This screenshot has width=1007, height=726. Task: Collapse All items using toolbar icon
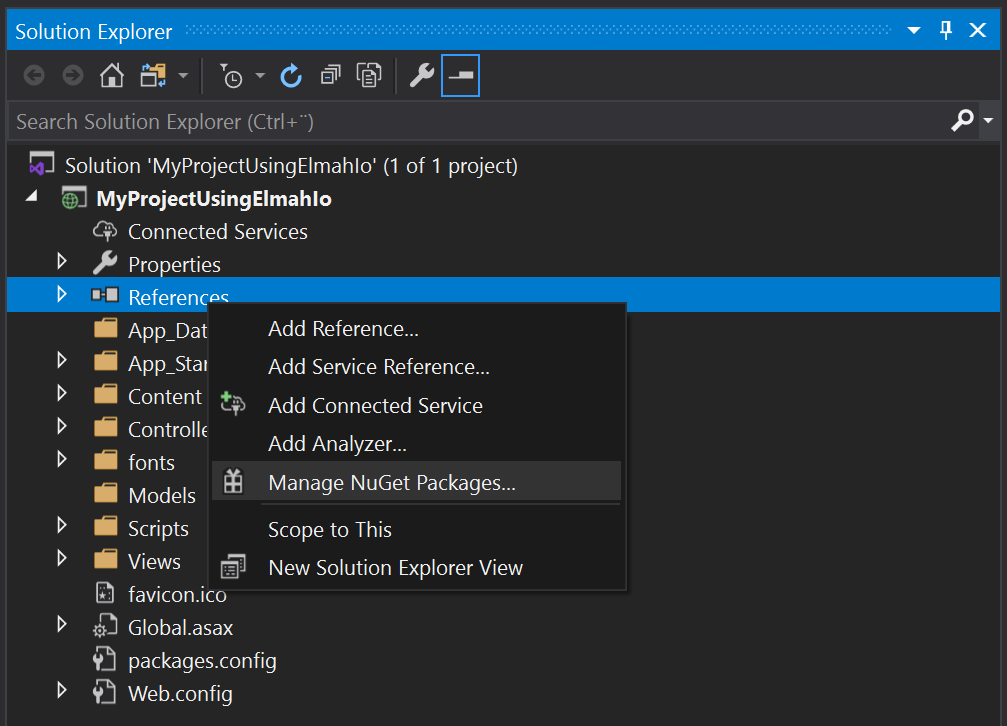tap(330, 75)
